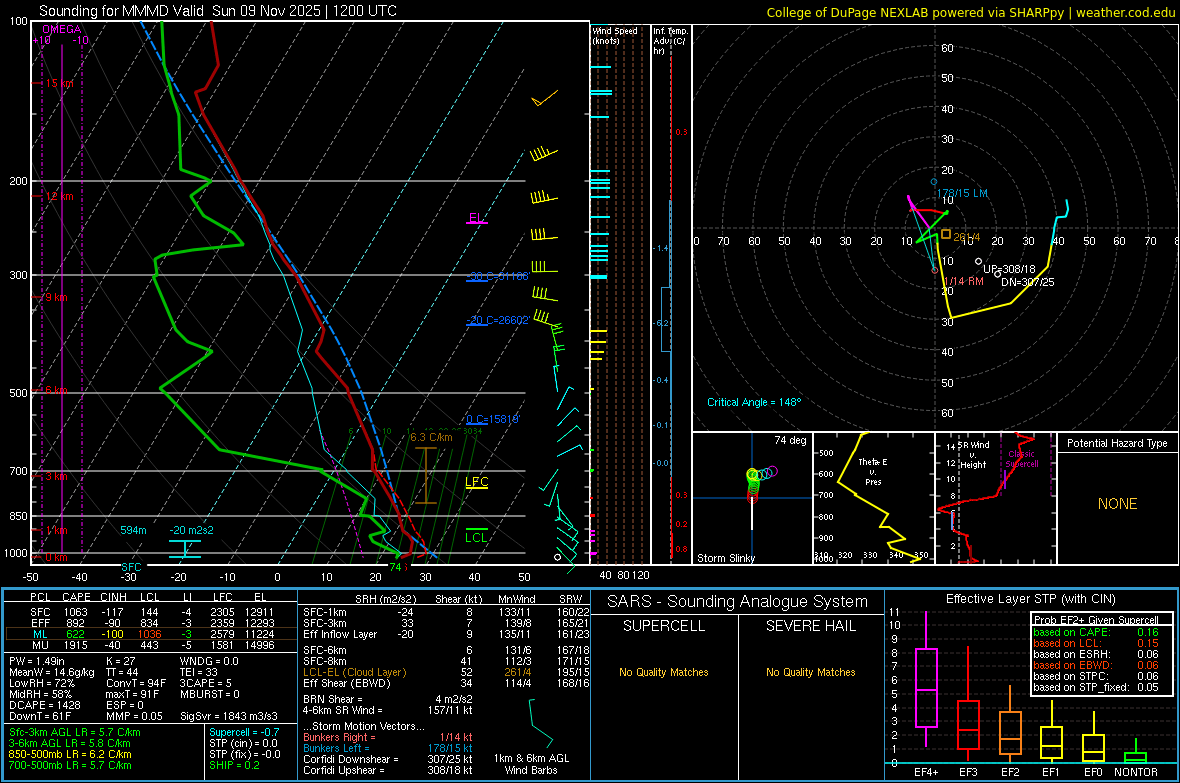This screenshot has height=783, width=1180.
Task: Click the Bunkers Left = 178/15 kt line
Action: (388, 748)
